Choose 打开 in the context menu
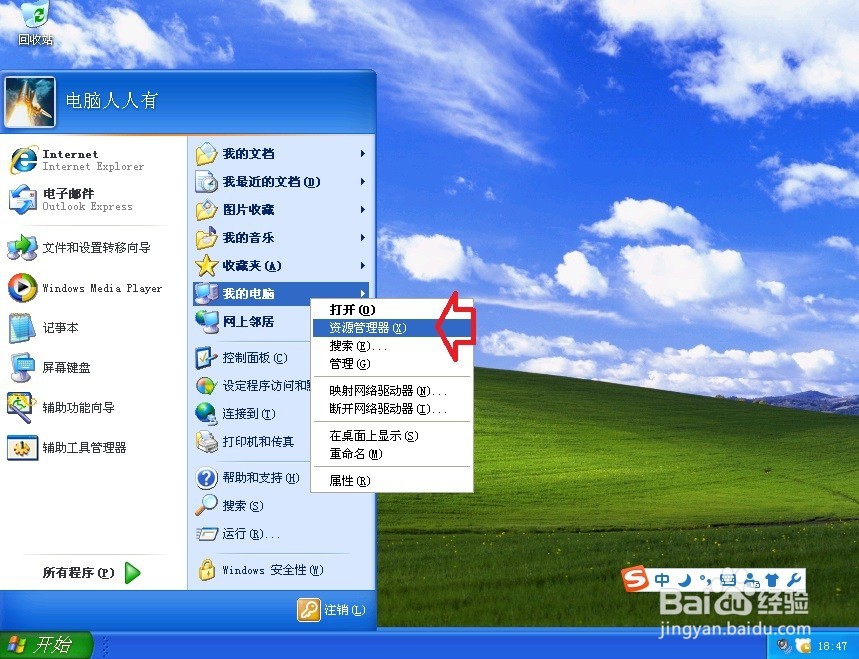Image resolution: width=859 pixels, height=659 pixels. coord(392,310)
